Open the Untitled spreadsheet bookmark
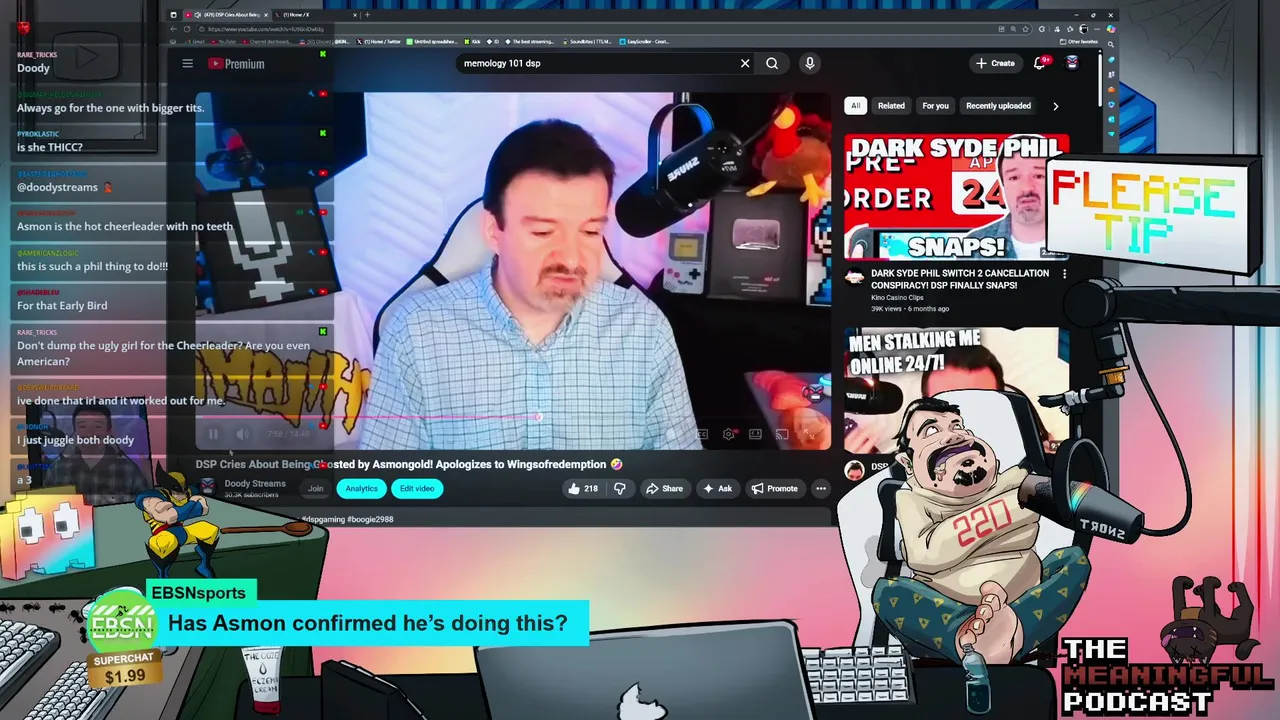Image resolution: width=1280 pixels, height=720 pixels. coord(433,42)
